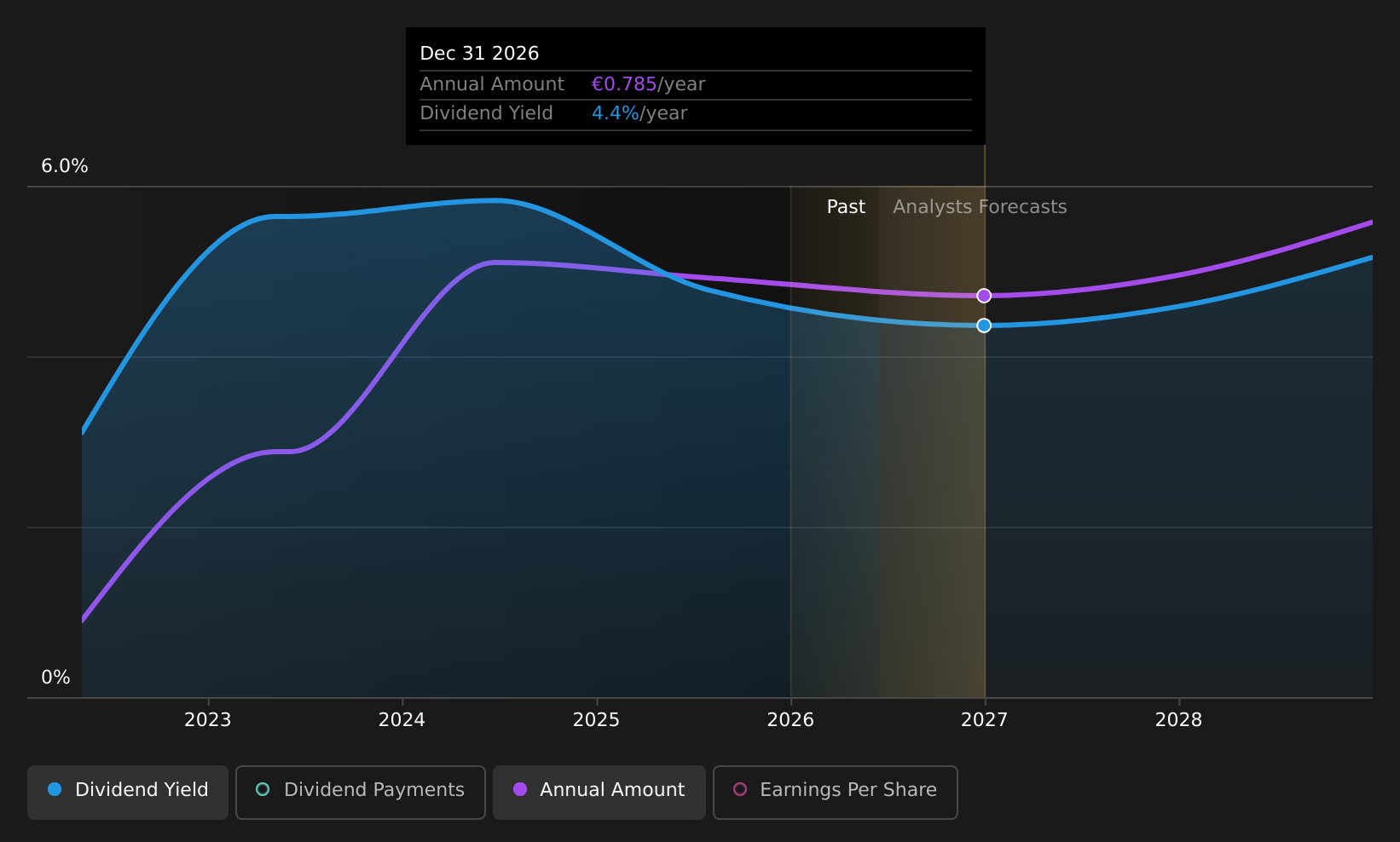1400x842 pixels.
Task: Enable the Earnings Per Share series
Action: click(836, 792)
